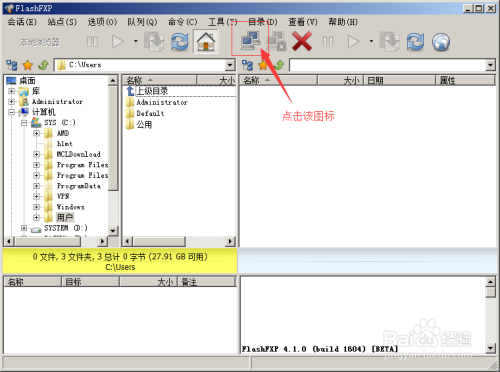500x372 pixels.
Task: Open the 选项(O) menu
Action: click(102, 22)
